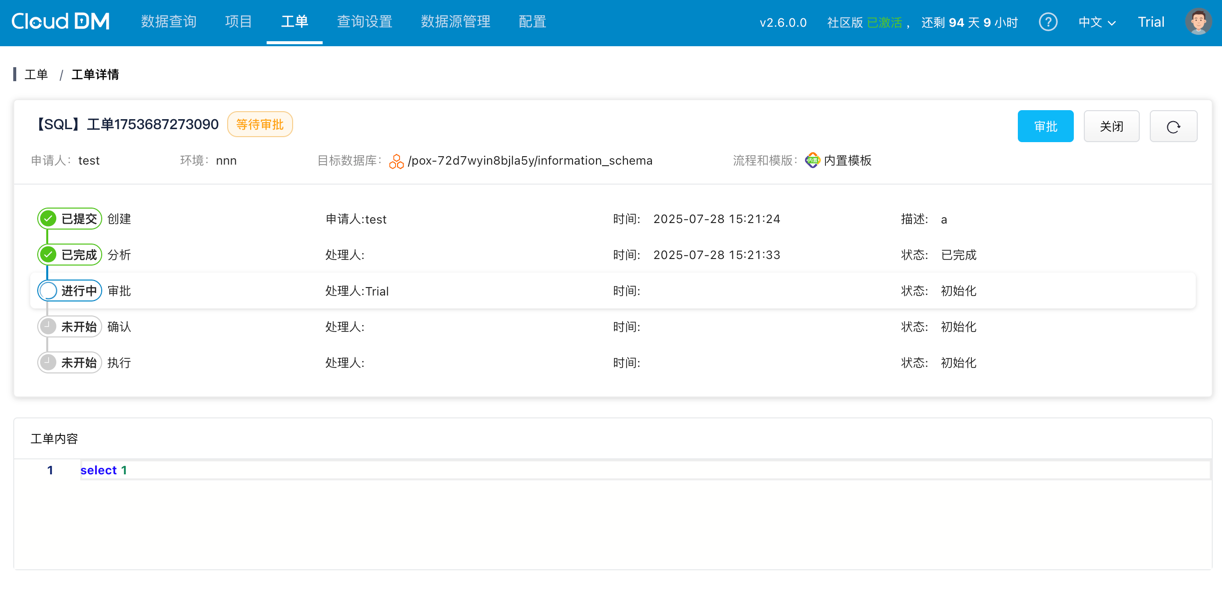Click the built-in template colorful icon
1222x598 pixels.
click(x=812, y=161)
